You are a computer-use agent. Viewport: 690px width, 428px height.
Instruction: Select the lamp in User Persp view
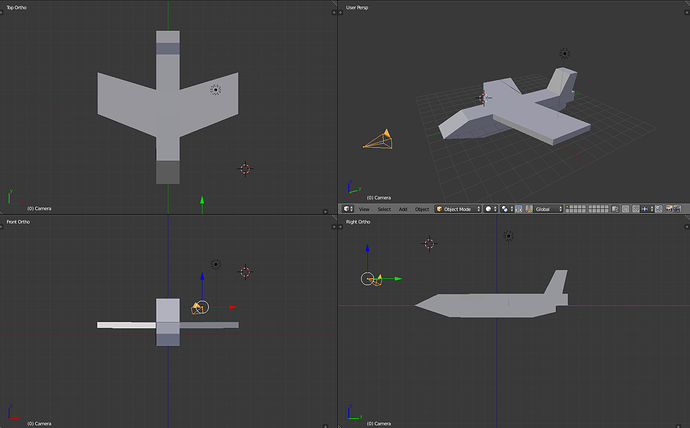pyautogui.click(x=565, y=54)
